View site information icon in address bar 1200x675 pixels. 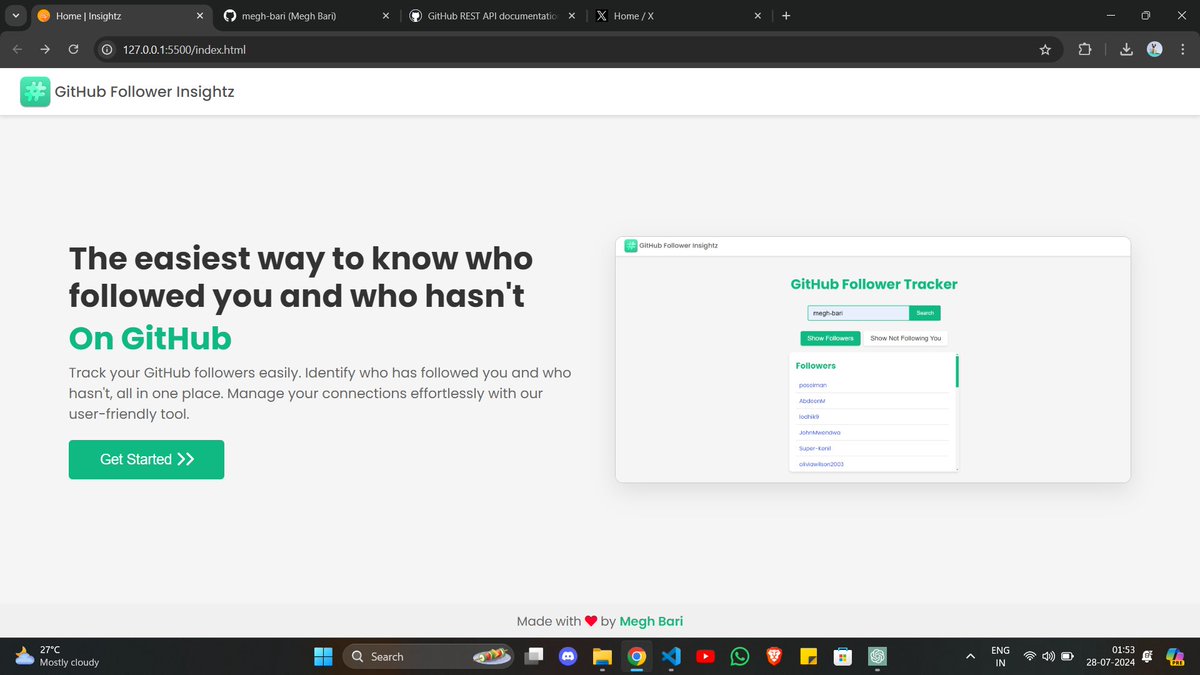pos(108,49)
